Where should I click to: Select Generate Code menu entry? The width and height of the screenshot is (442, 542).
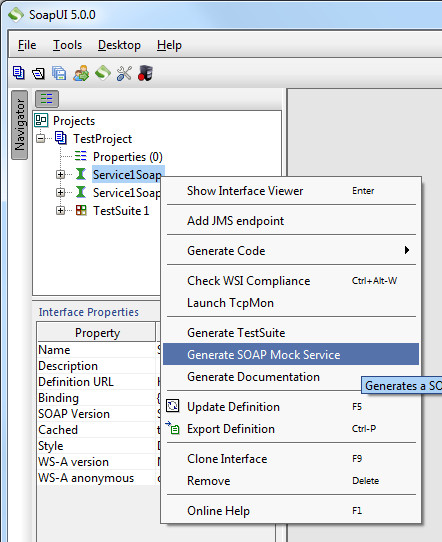tap(291, 251)
